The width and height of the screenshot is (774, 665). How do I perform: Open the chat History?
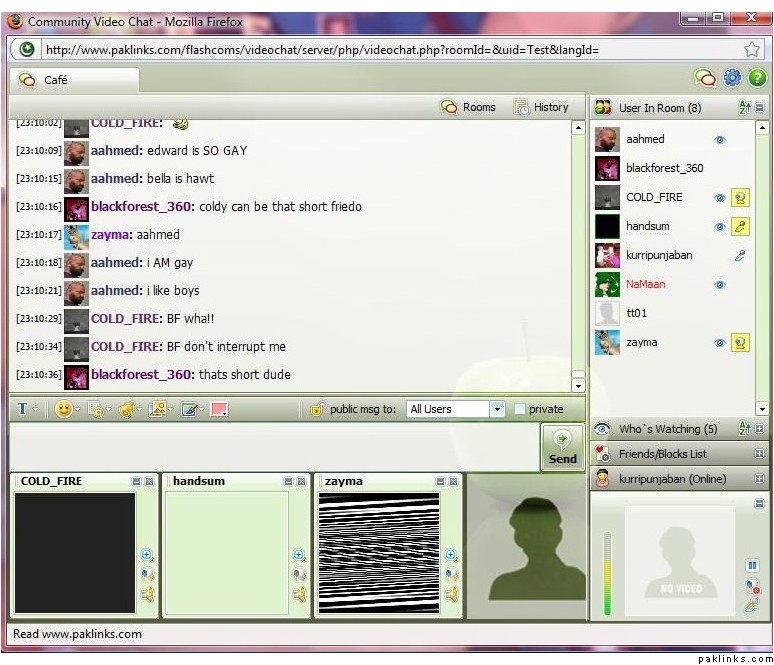[x=540, y=107]
